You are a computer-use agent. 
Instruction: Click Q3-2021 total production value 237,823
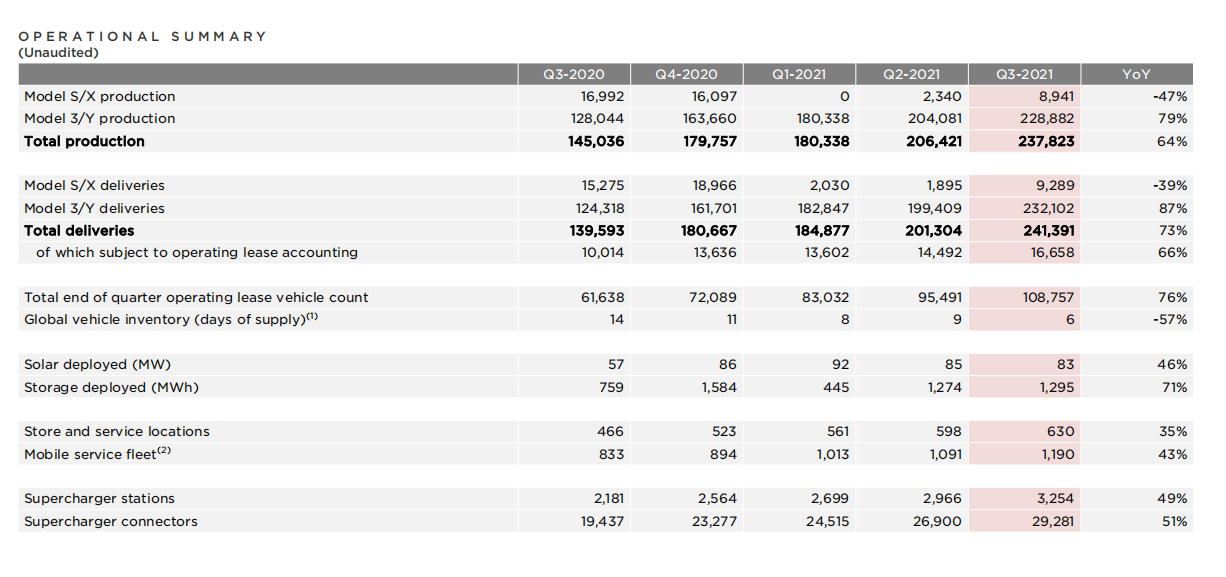[1046, 141]
